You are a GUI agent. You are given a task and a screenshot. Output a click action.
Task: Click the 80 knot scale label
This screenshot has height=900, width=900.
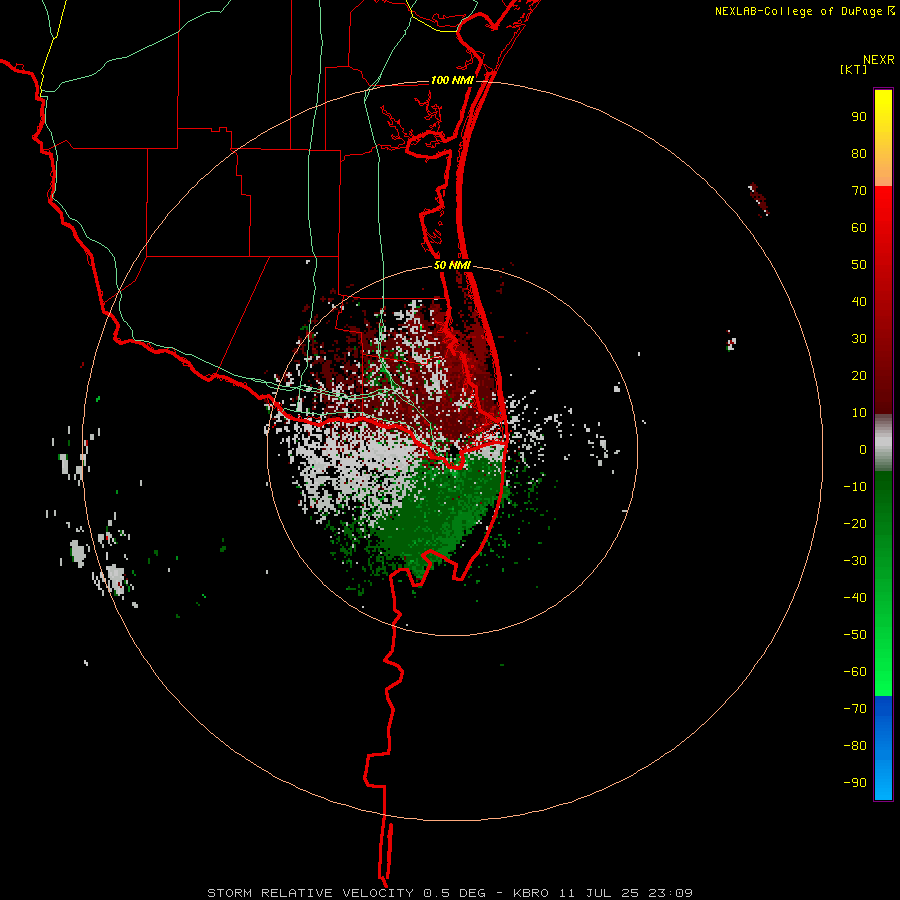click(x=859, y=154)
